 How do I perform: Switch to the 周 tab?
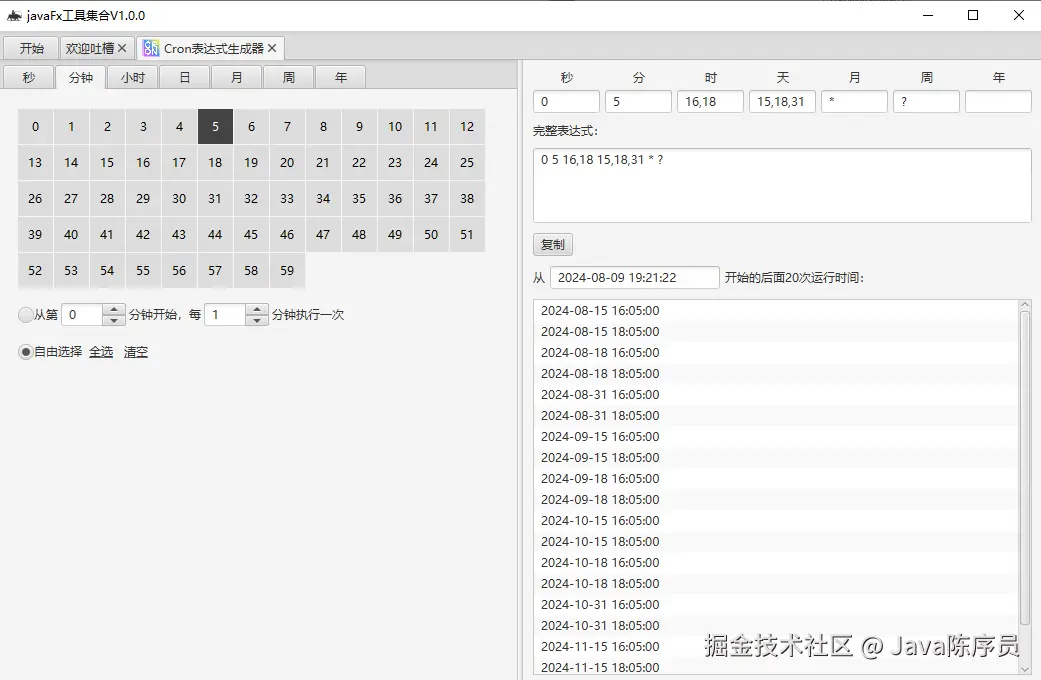(288, 78)
